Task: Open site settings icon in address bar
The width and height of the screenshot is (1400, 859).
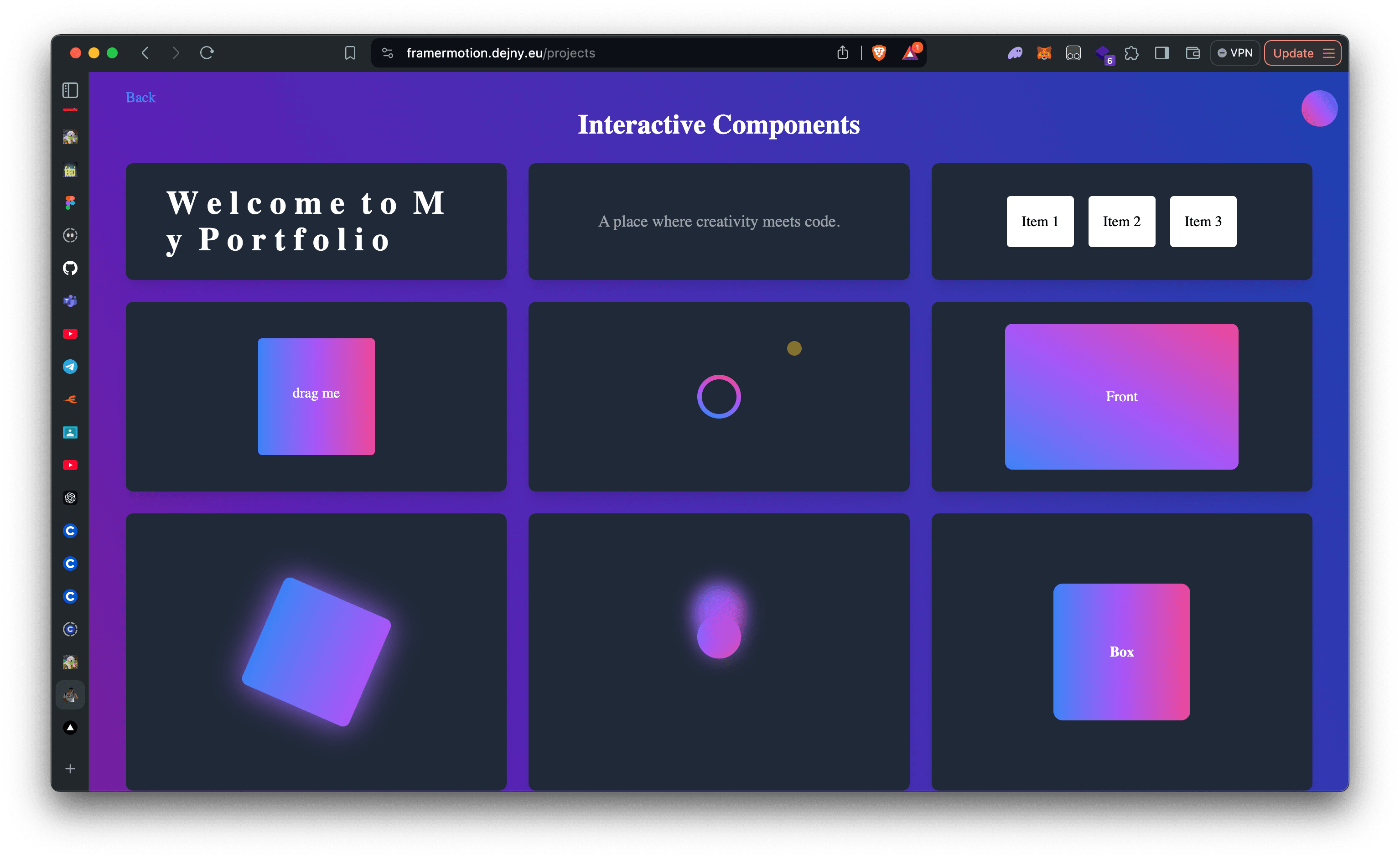Action: [x=388, y=53]
